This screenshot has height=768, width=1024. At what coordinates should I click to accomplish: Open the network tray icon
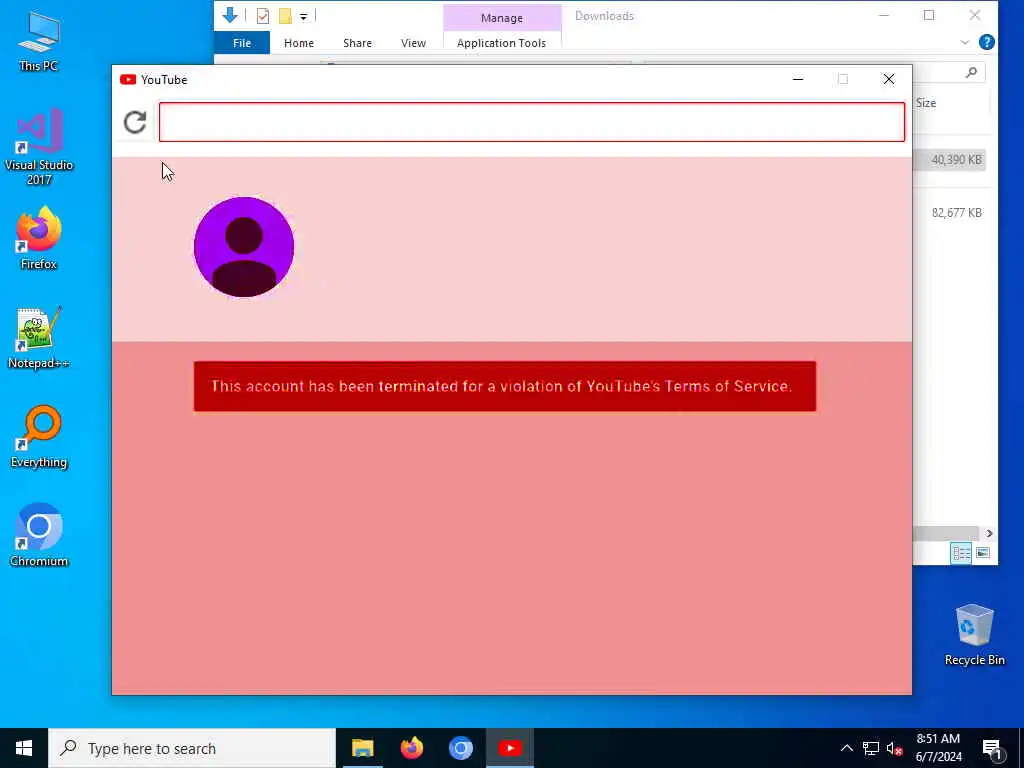[871, 748]
